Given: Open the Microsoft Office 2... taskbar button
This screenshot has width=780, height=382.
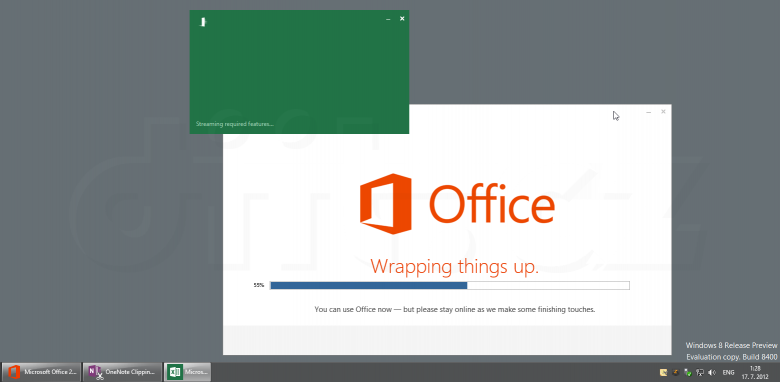Looking at the screenshot, I should click(40, 372).
